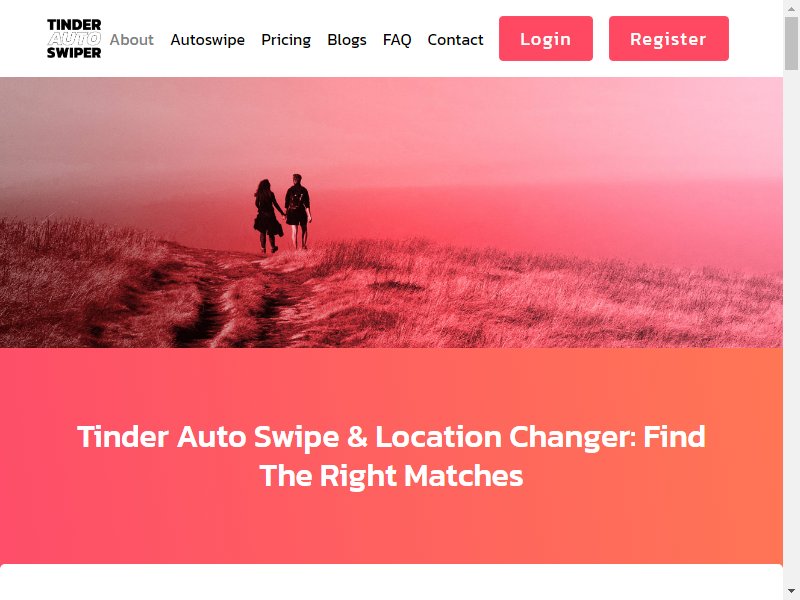Click the scrollbar down arrow
The image size is (800, 600).
[x=791, y=594]
